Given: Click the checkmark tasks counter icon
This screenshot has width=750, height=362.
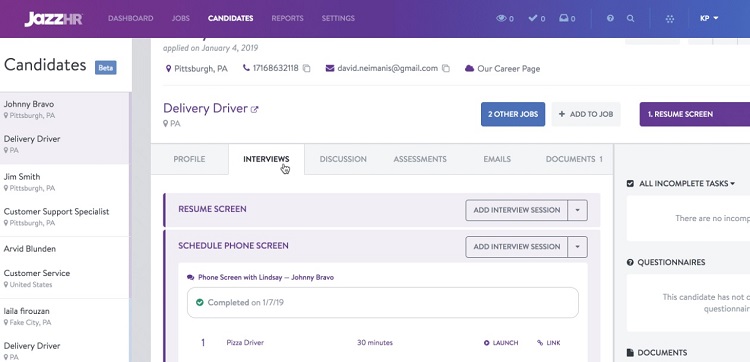Looking at the screenshot, I should 533,19.
